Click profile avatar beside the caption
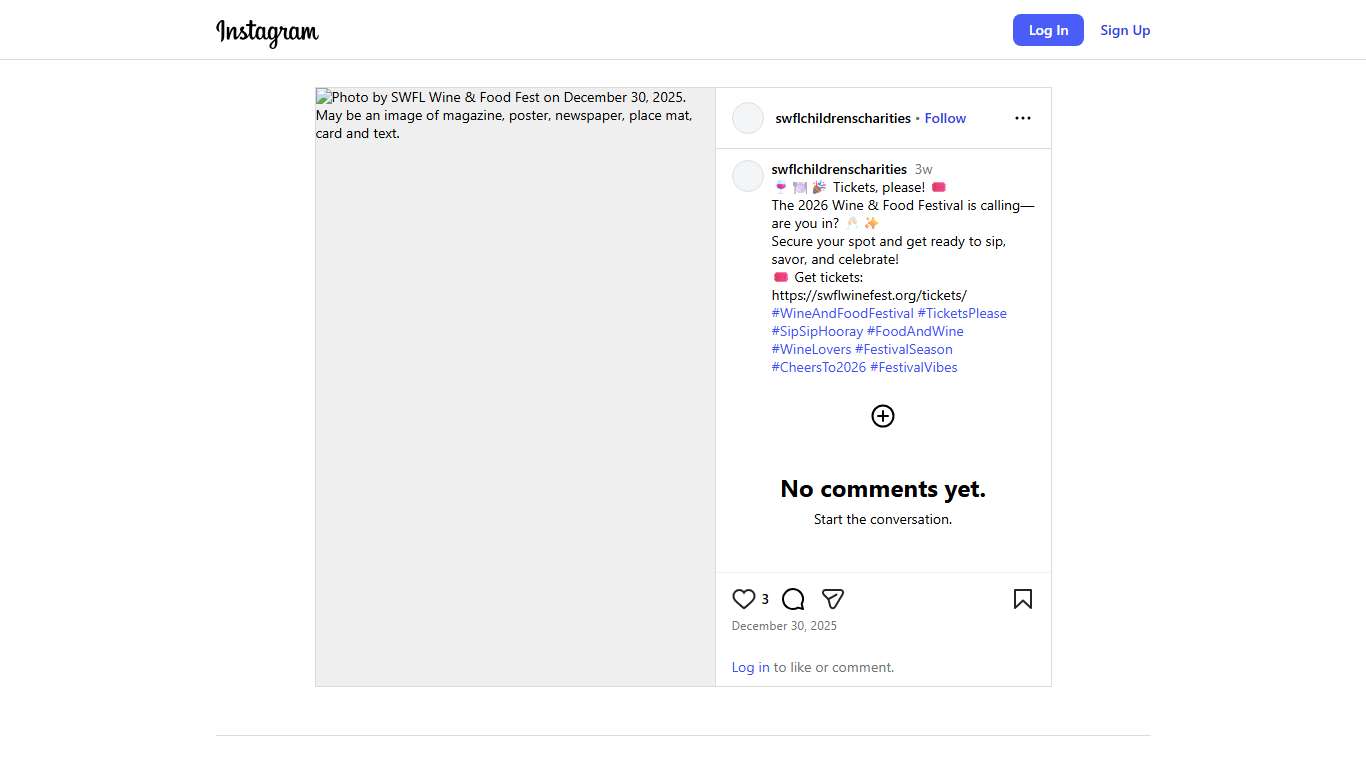Screen dimensions: 1366x768 click(748, 176)
